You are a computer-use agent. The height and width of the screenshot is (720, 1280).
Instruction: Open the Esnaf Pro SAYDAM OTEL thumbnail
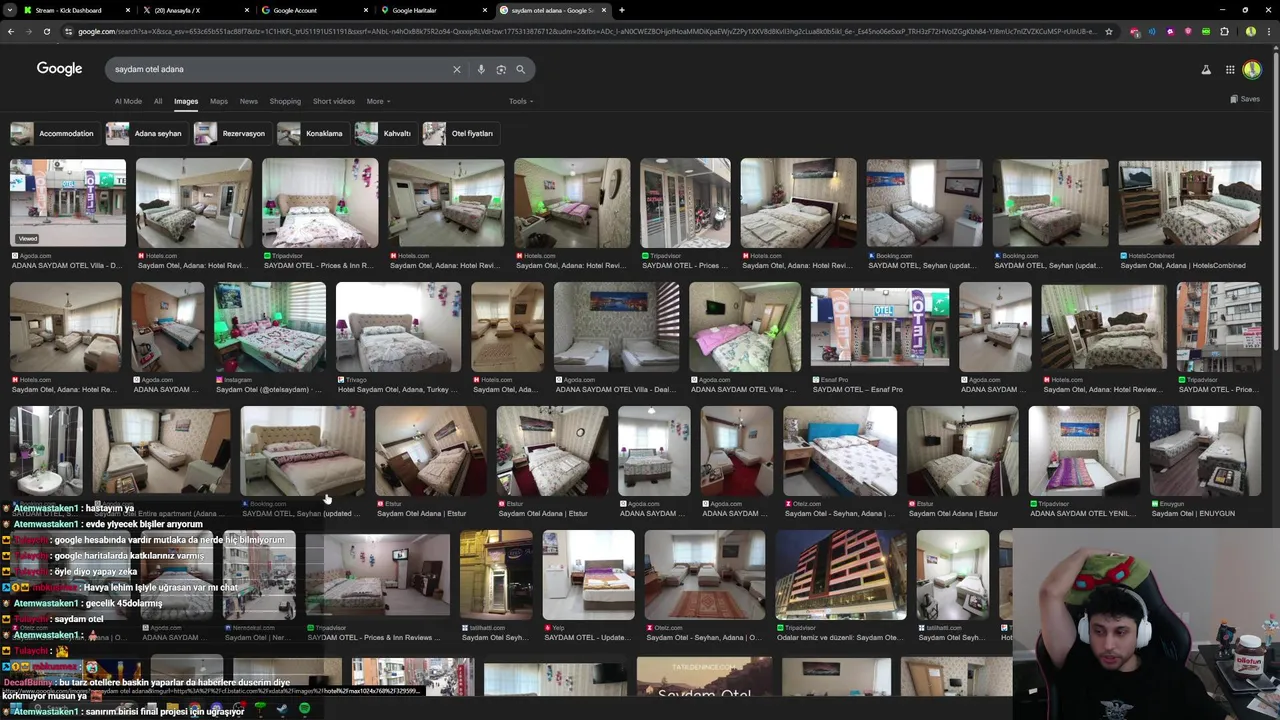tap(880, 327)
